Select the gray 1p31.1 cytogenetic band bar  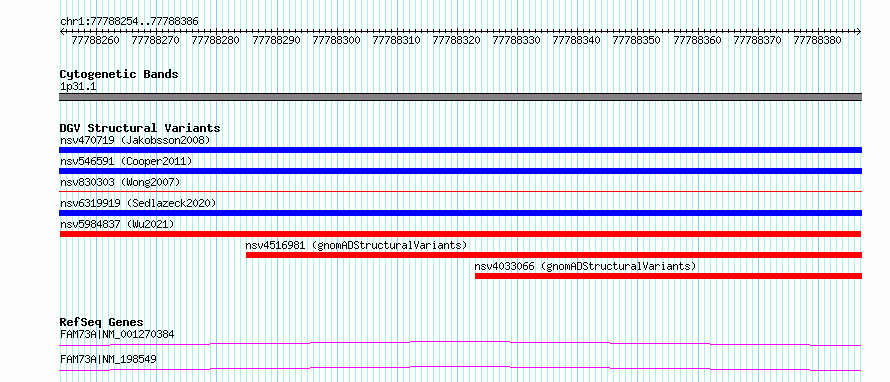(x=460, y=97)
